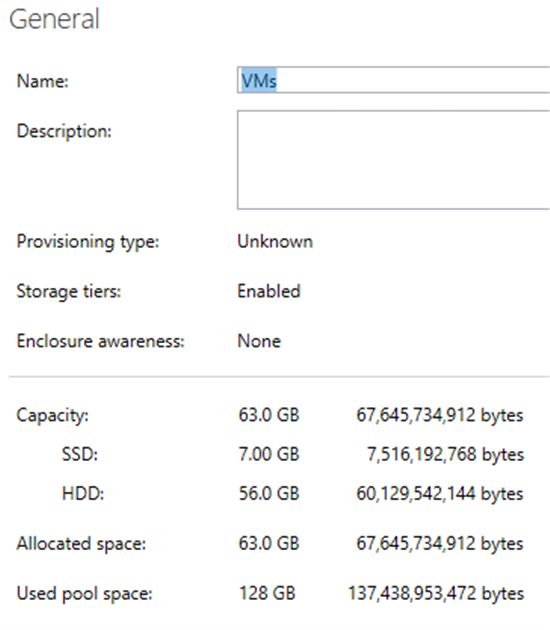This screenshot has width=550, height=630.
Task: Click the Name: label
Action: coord(43,81)
